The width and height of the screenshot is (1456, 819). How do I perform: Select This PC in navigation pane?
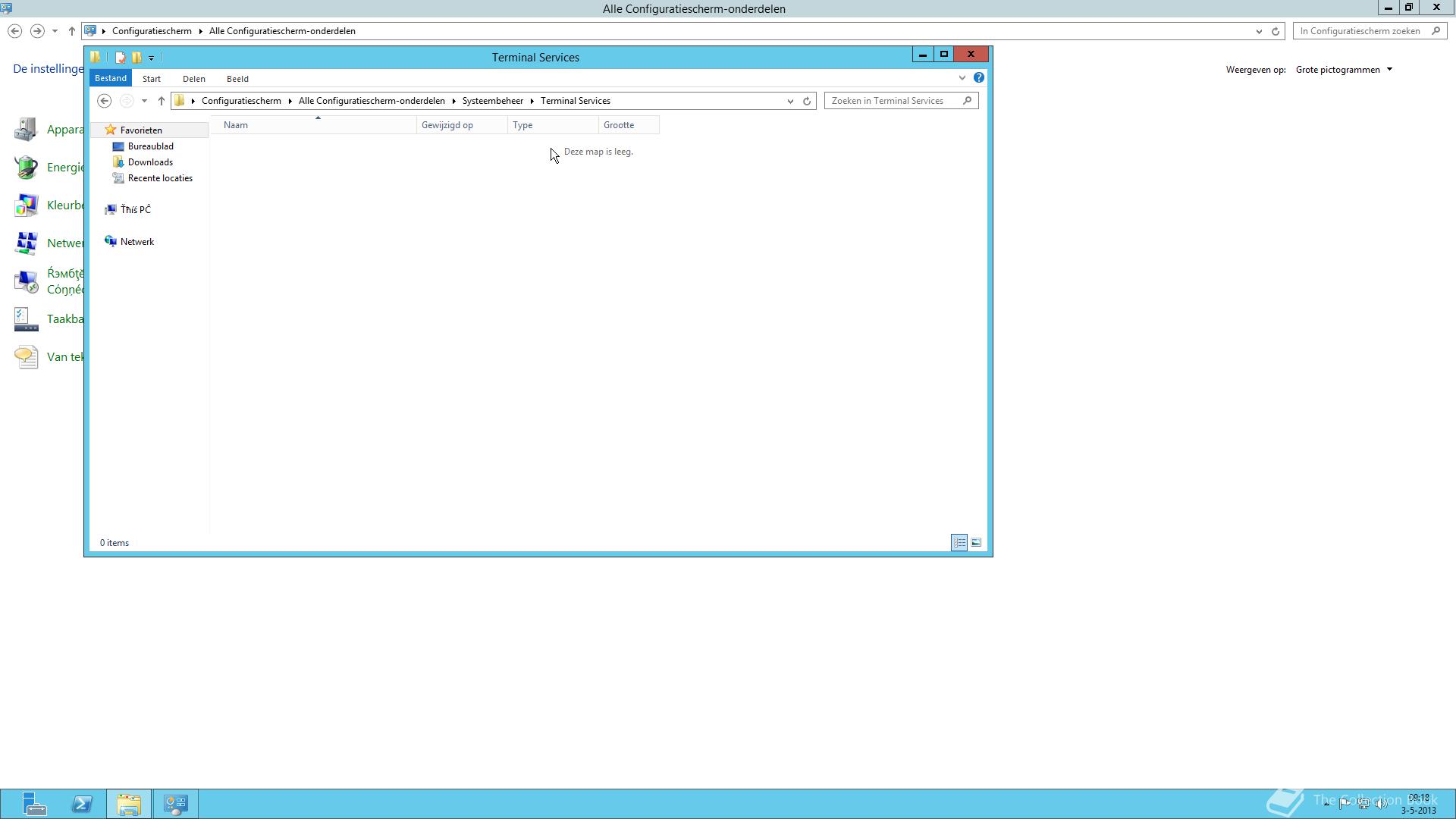pos(135,210)
